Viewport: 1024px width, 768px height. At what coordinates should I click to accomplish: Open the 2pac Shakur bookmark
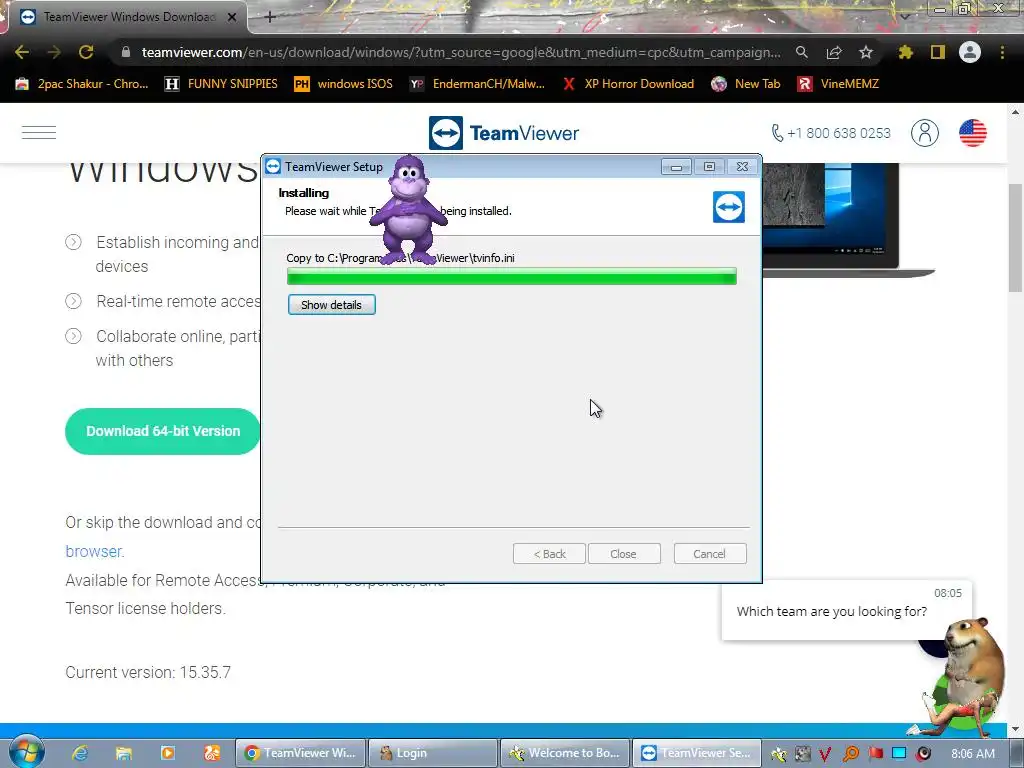[x=82, y=84]
